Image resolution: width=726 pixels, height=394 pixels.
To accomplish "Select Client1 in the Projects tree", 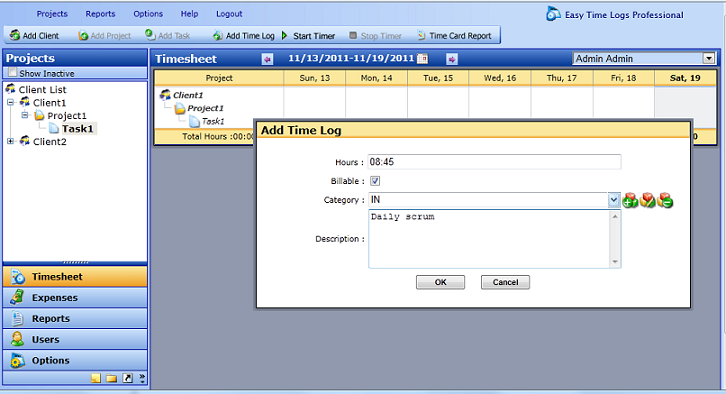I will click(x=50, y=103).
